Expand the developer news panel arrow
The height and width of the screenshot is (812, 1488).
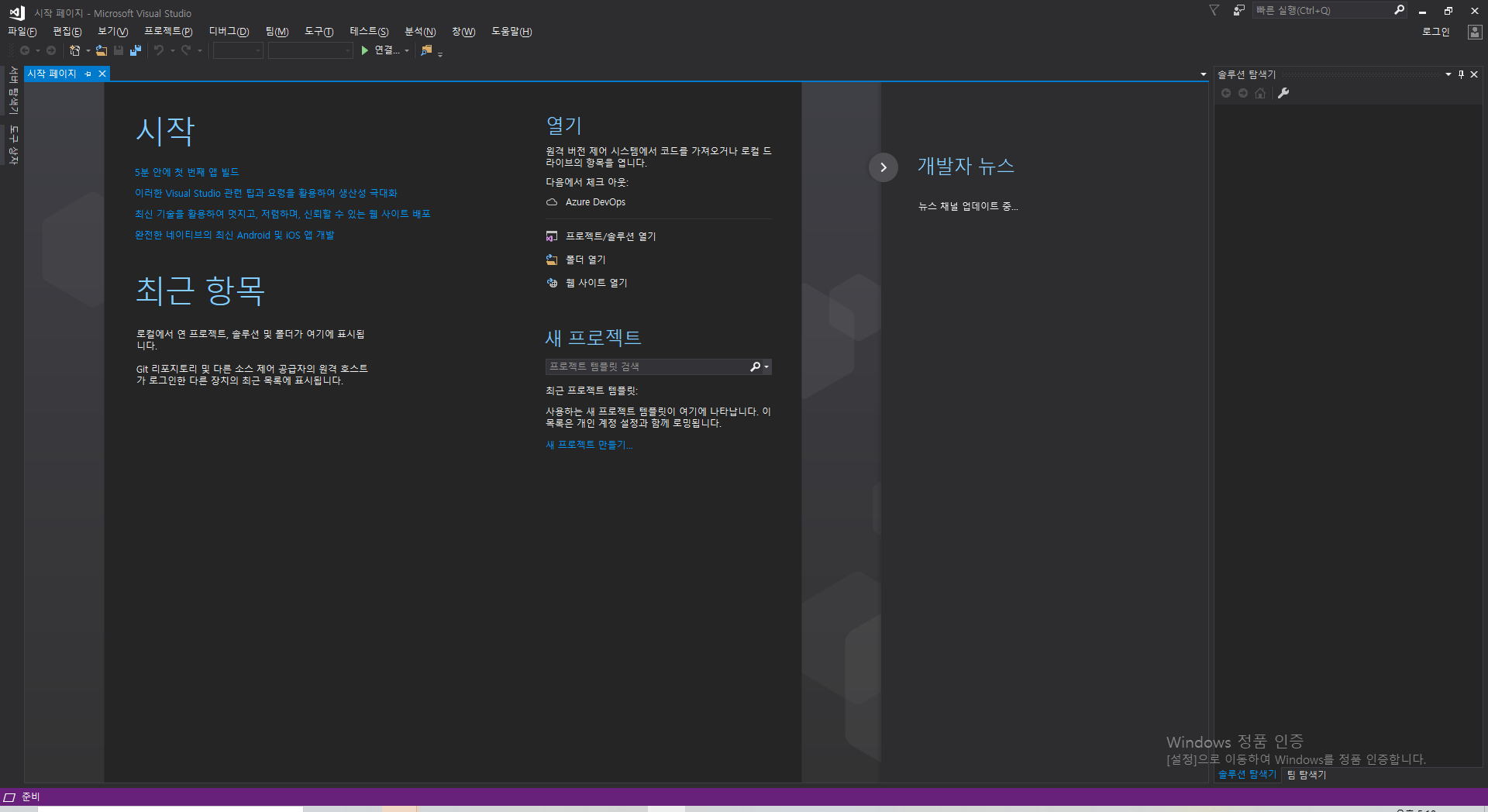883,167
